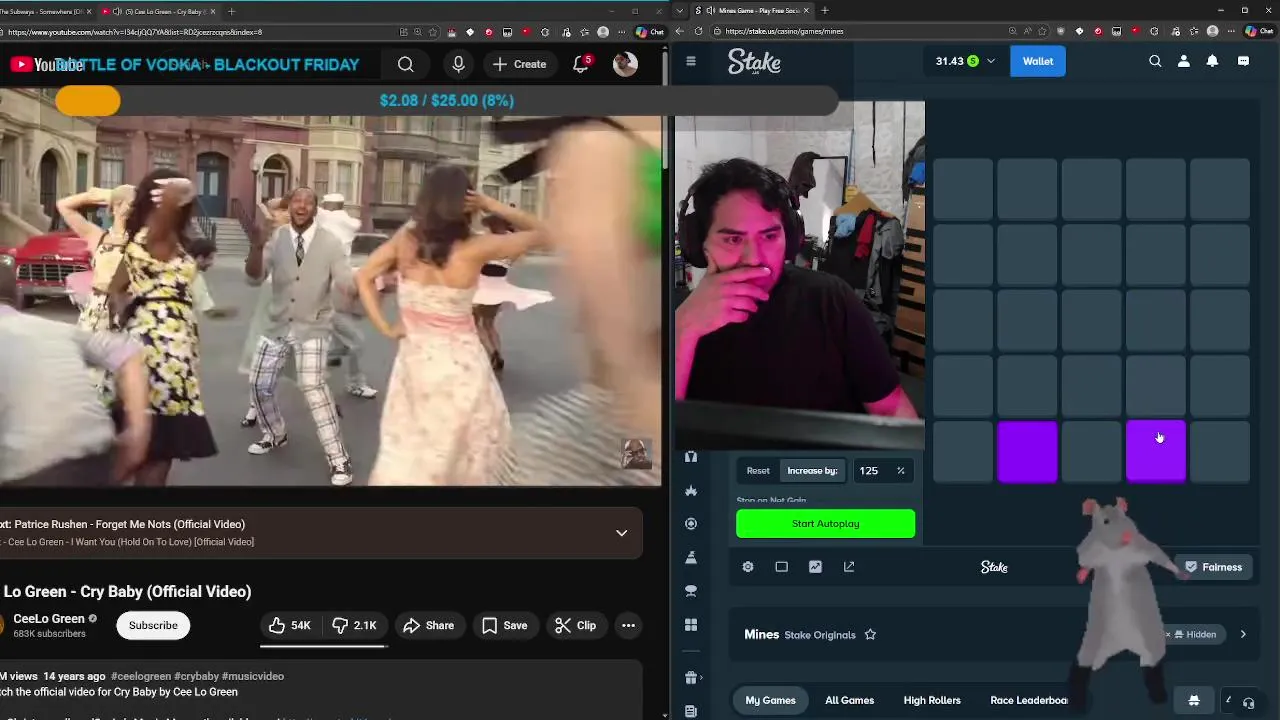Open the news-page icon in Stake sidebar
1280x720 pixels.
(690, 711)
